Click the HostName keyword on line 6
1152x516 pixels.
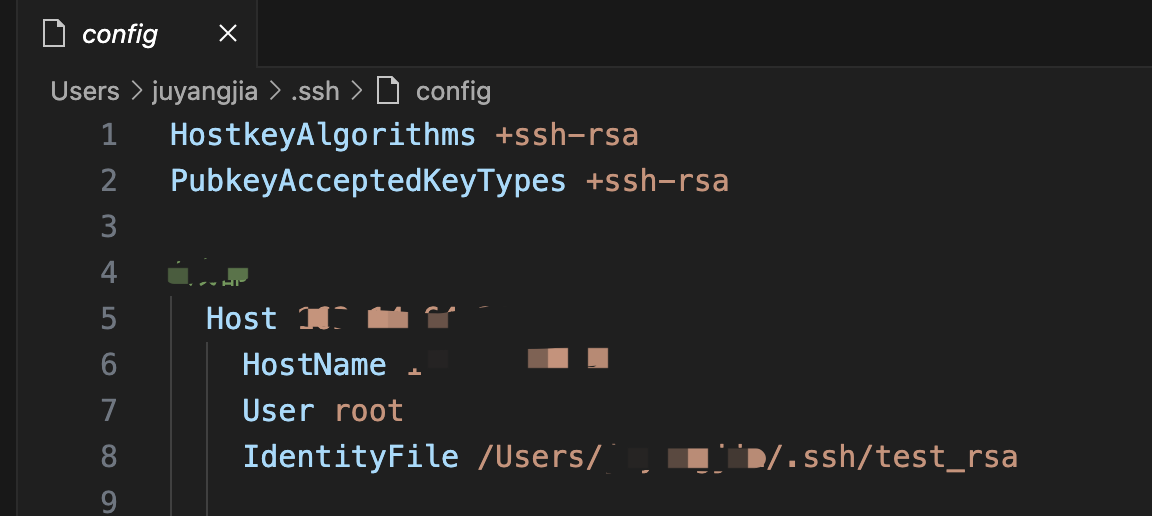click(314, 365)
